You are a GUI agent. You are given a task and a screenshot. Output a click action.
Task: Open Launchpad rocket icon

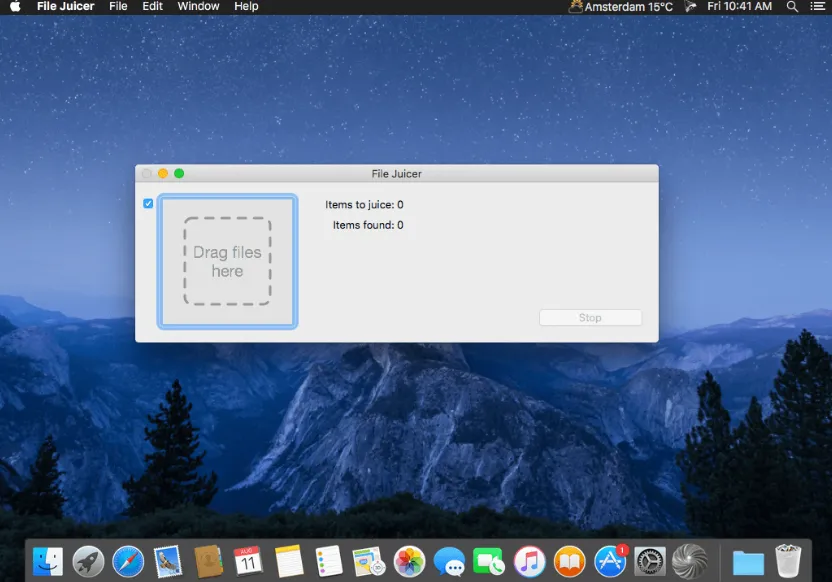point(88,561)
